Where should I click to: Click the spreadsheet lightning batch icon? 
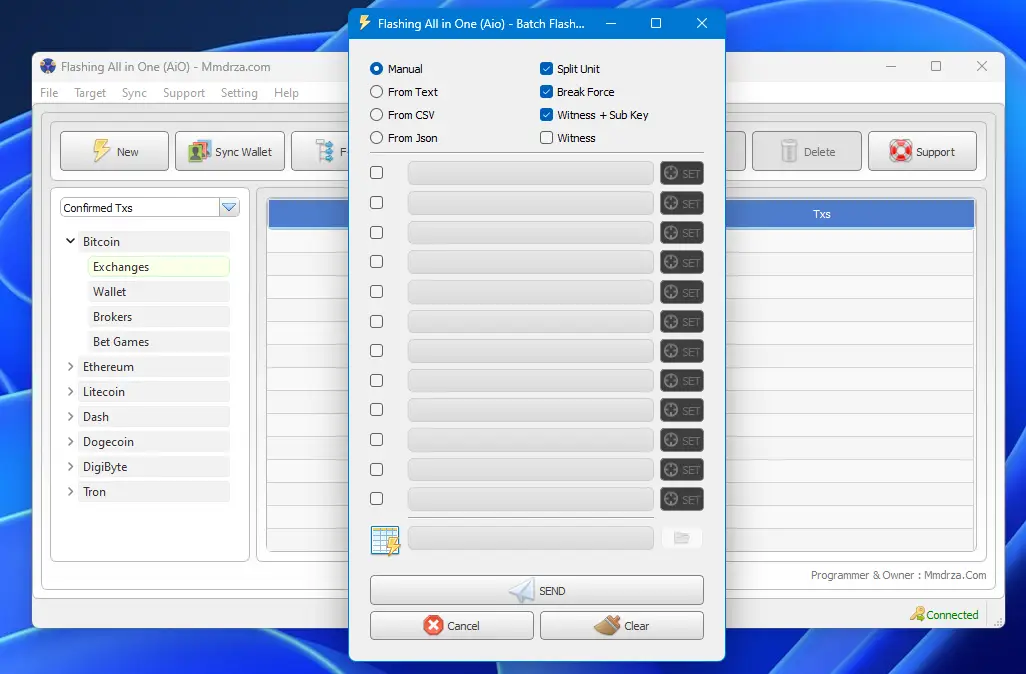tap(385, 541)
